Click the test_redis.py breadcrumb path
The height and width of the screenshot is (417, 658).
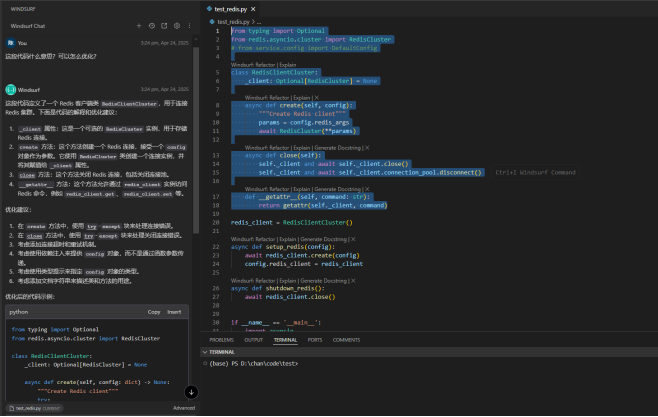click(x=233, y=20)
